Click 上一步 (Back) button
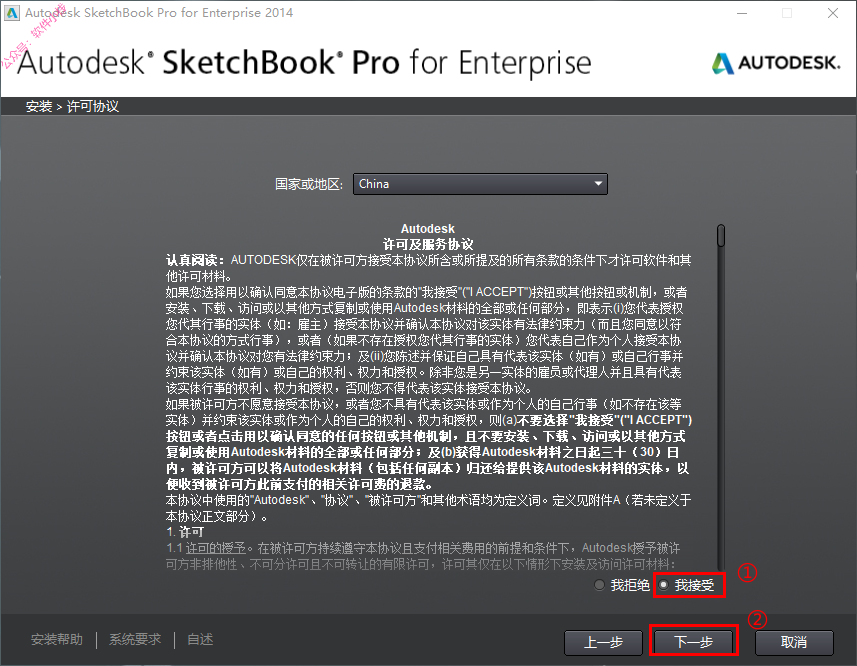Image resolution: width=857 pixels, height=666 pixels. (x=603, y=642)
